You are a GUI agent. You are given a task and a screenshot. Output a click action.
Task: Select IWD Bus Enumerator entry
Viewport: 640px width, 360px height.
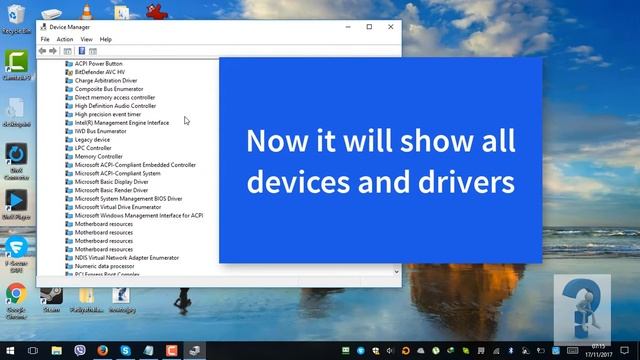100,131
